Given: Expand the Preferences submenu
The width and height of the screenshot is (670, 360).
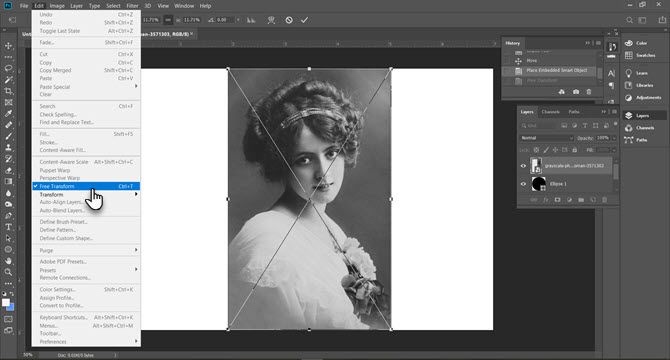Looking at the screenshot, I should (x=86, y=342).
